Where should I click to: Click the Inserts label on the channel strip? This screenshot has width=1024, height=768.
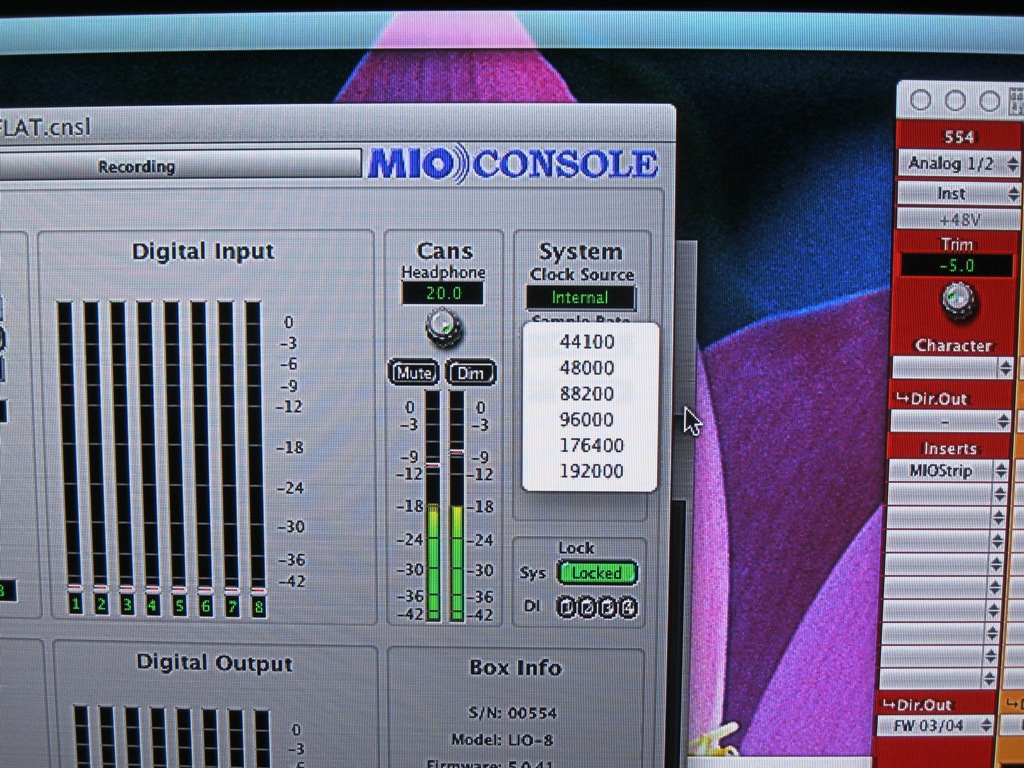coord(950,448)
